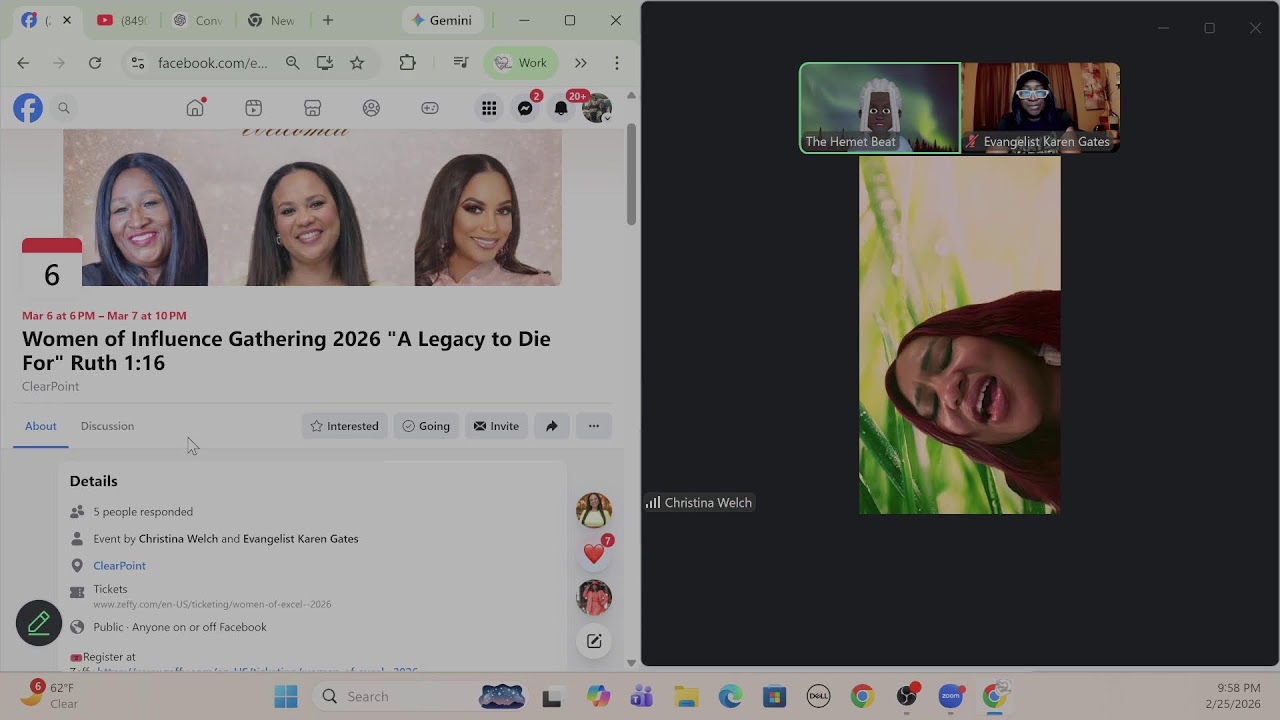Open the Facebook grid menu
The width and height of the screenshot is (1280, 720).
(x=489, y=108)
